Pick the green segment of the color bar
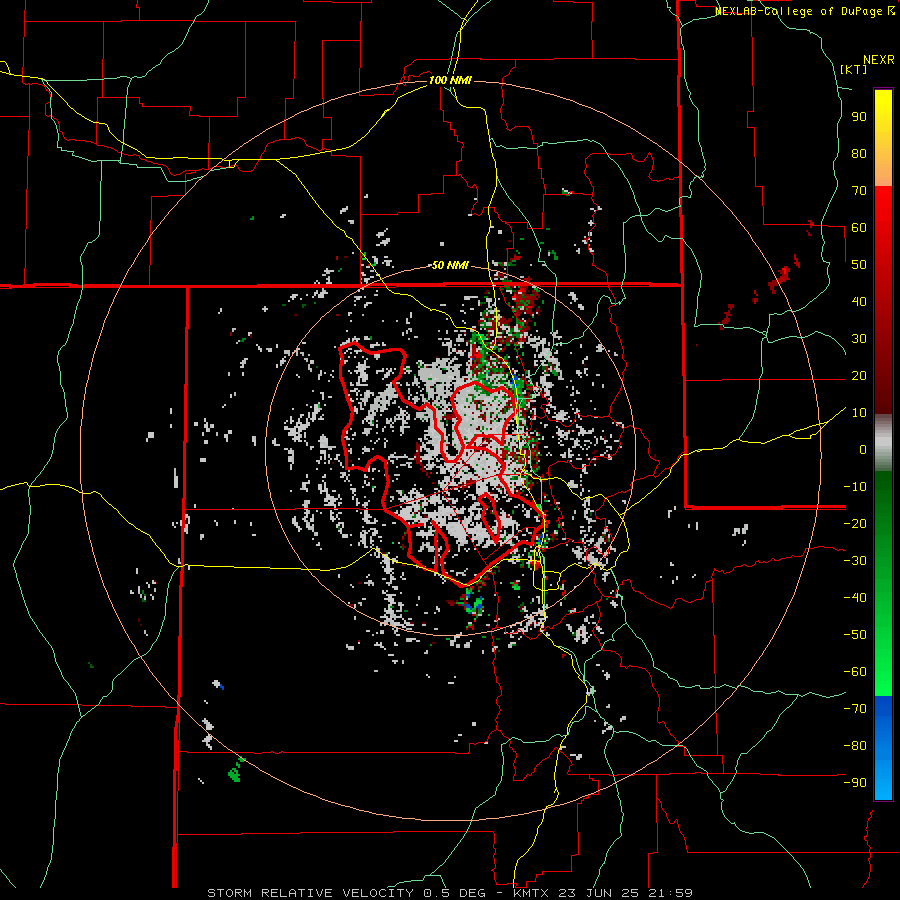This screenshot has height=900, width=900. pyautogui.click(x=883, y=583)
